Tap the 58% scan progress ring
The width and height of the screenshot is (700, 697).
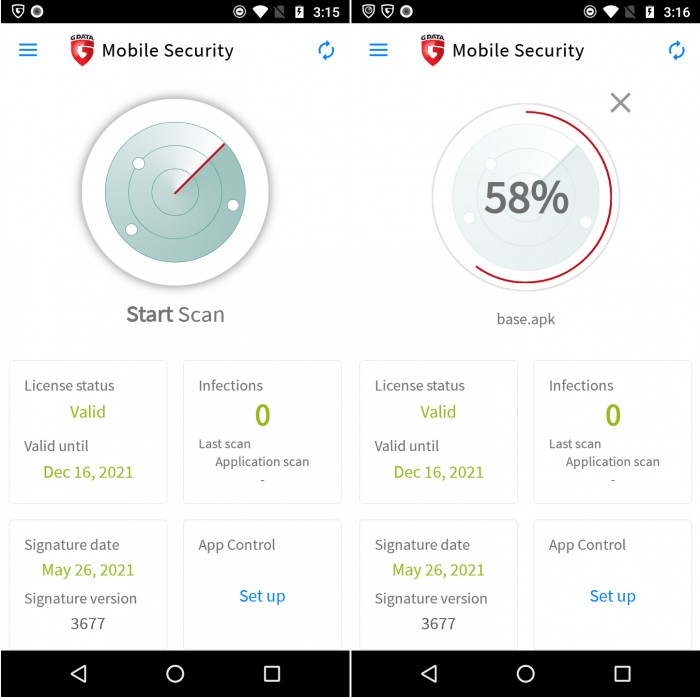526,197
